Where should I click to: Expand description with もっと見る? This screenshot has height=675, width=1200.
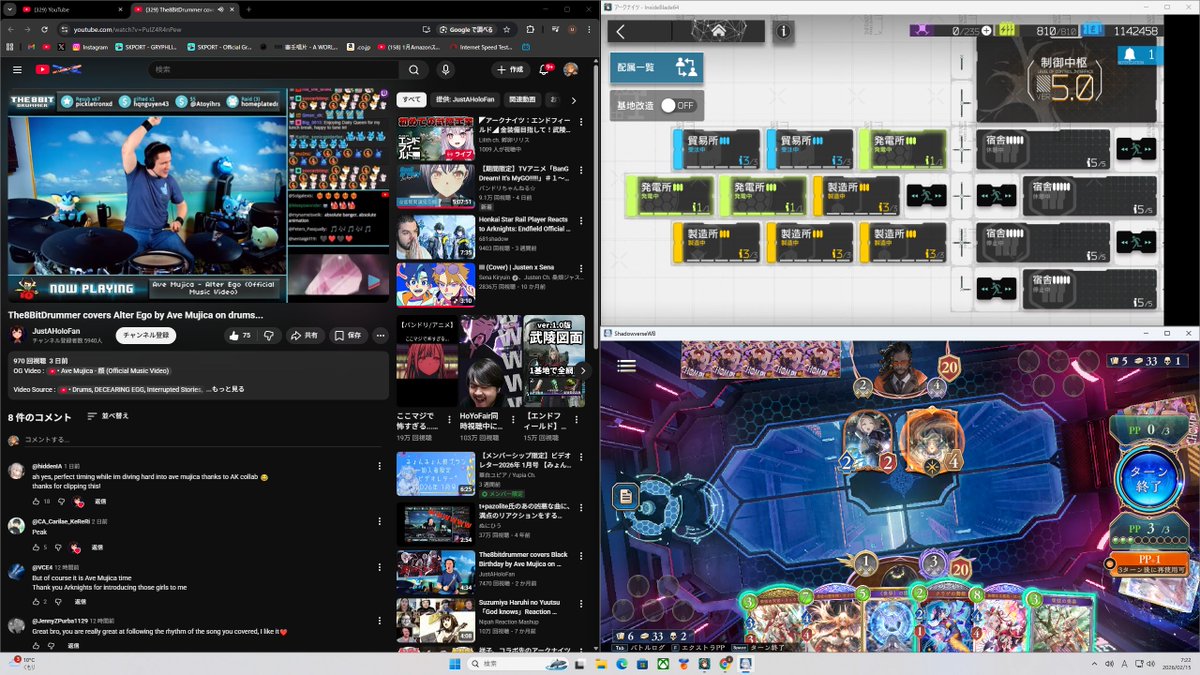click(x=229, y=389)
